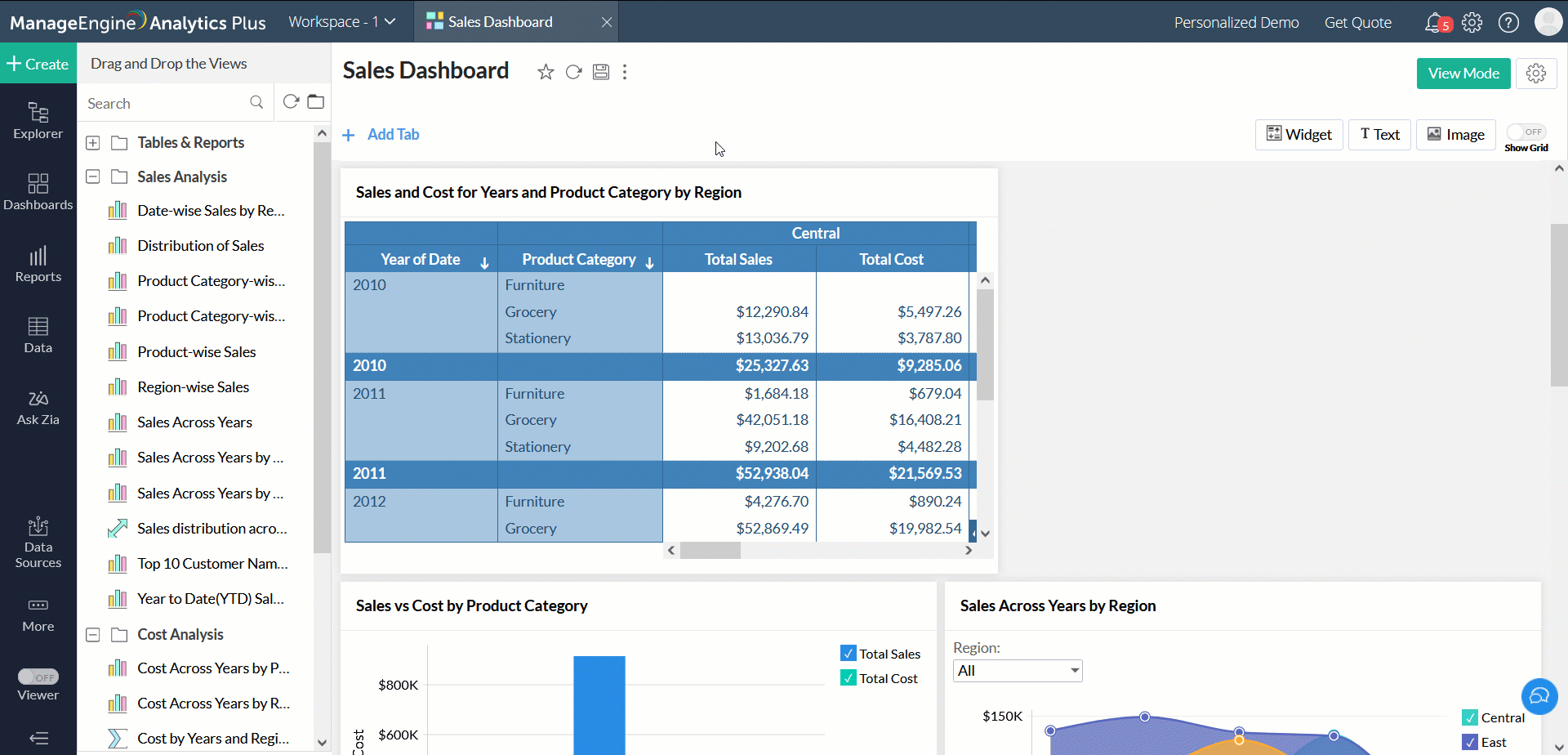The height and width of the screenshot is (755, 1568).
Task: Click the View Mode button
Action: [x=1463, y=74]
